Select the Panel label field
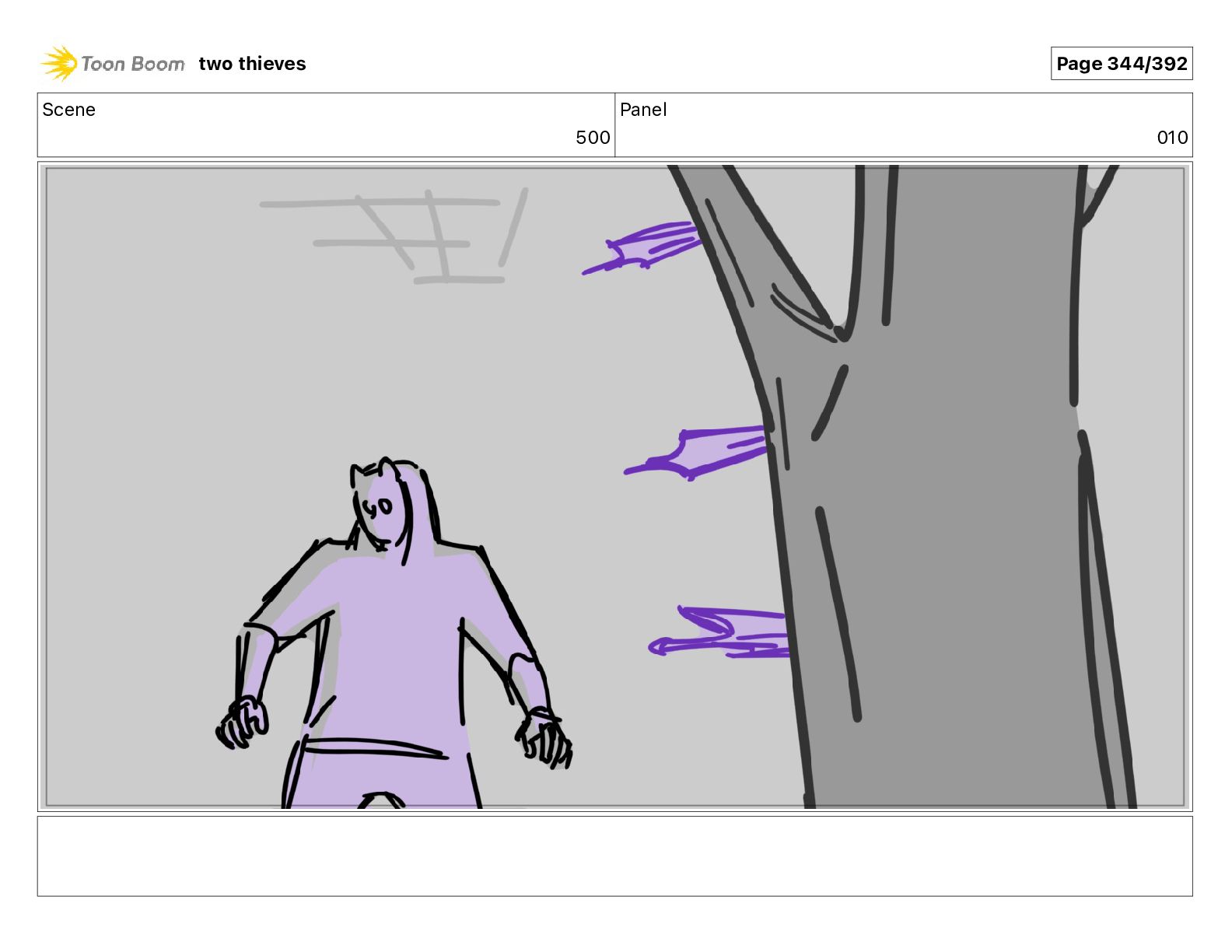 point(903,125)
